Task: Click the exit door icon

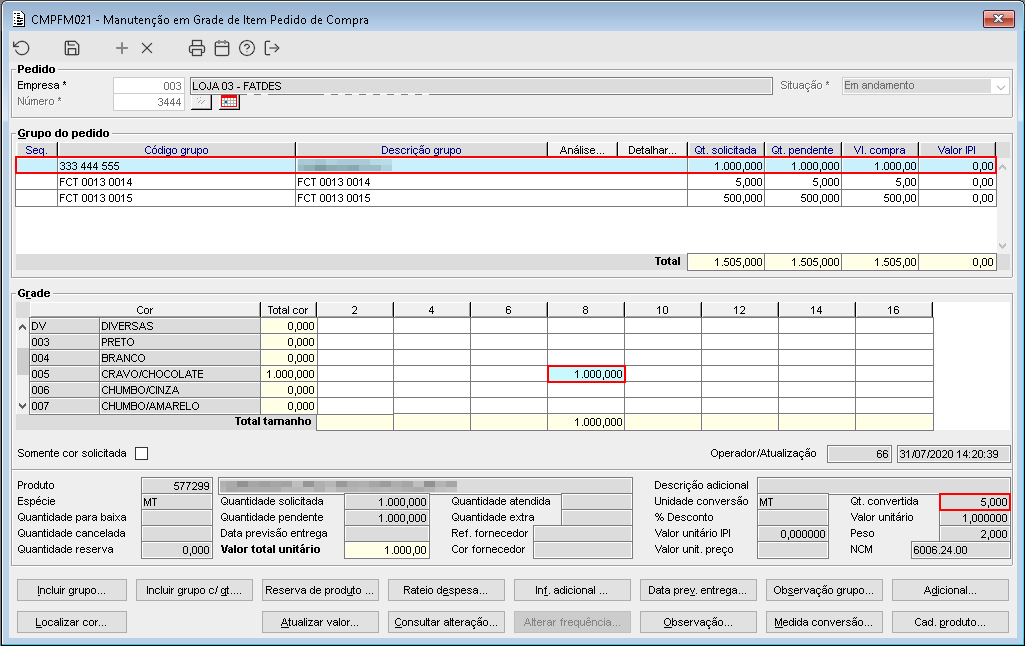Action: tap(272, 48)
